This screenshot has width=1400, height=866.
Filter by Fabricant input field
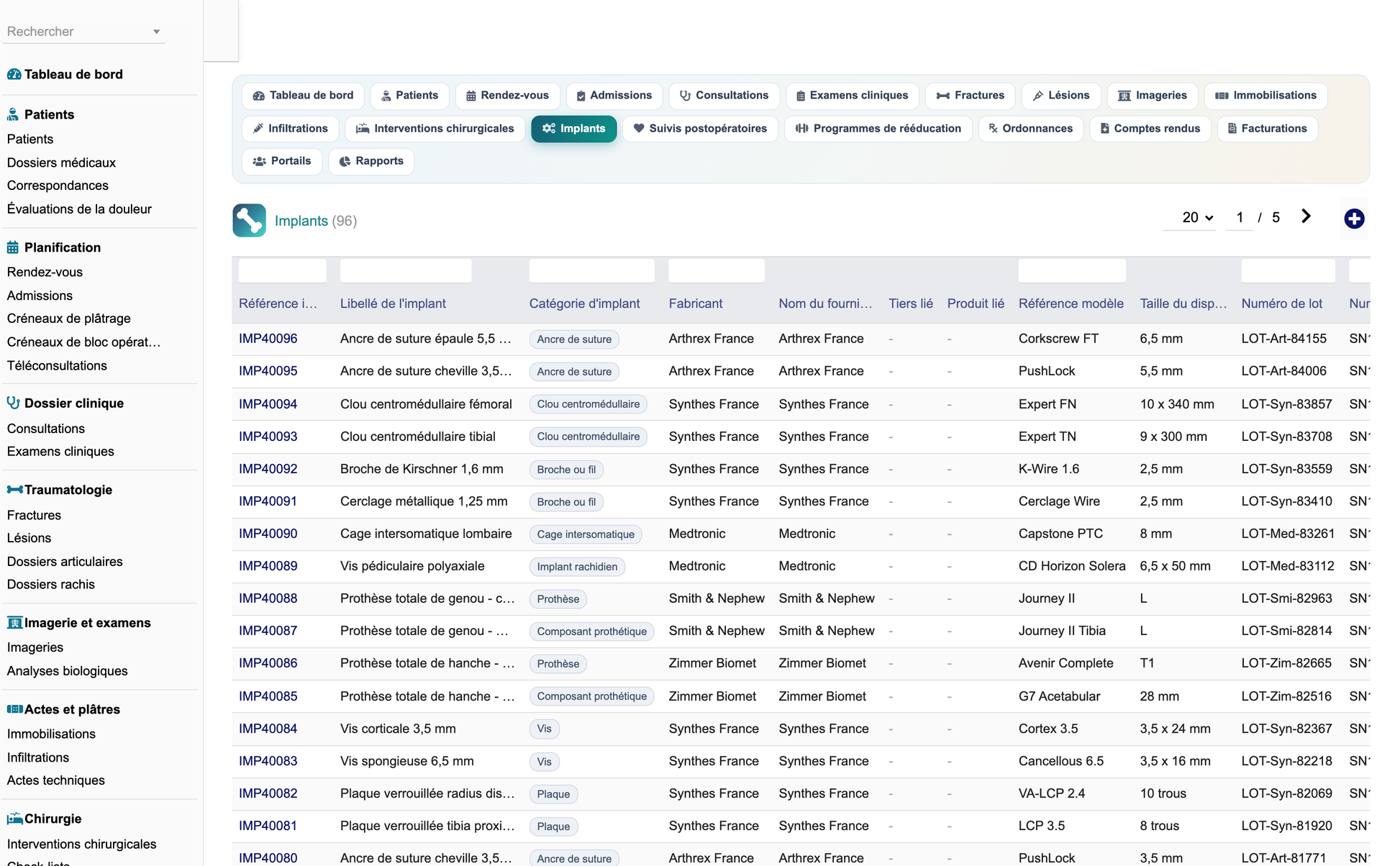point(717,271)
